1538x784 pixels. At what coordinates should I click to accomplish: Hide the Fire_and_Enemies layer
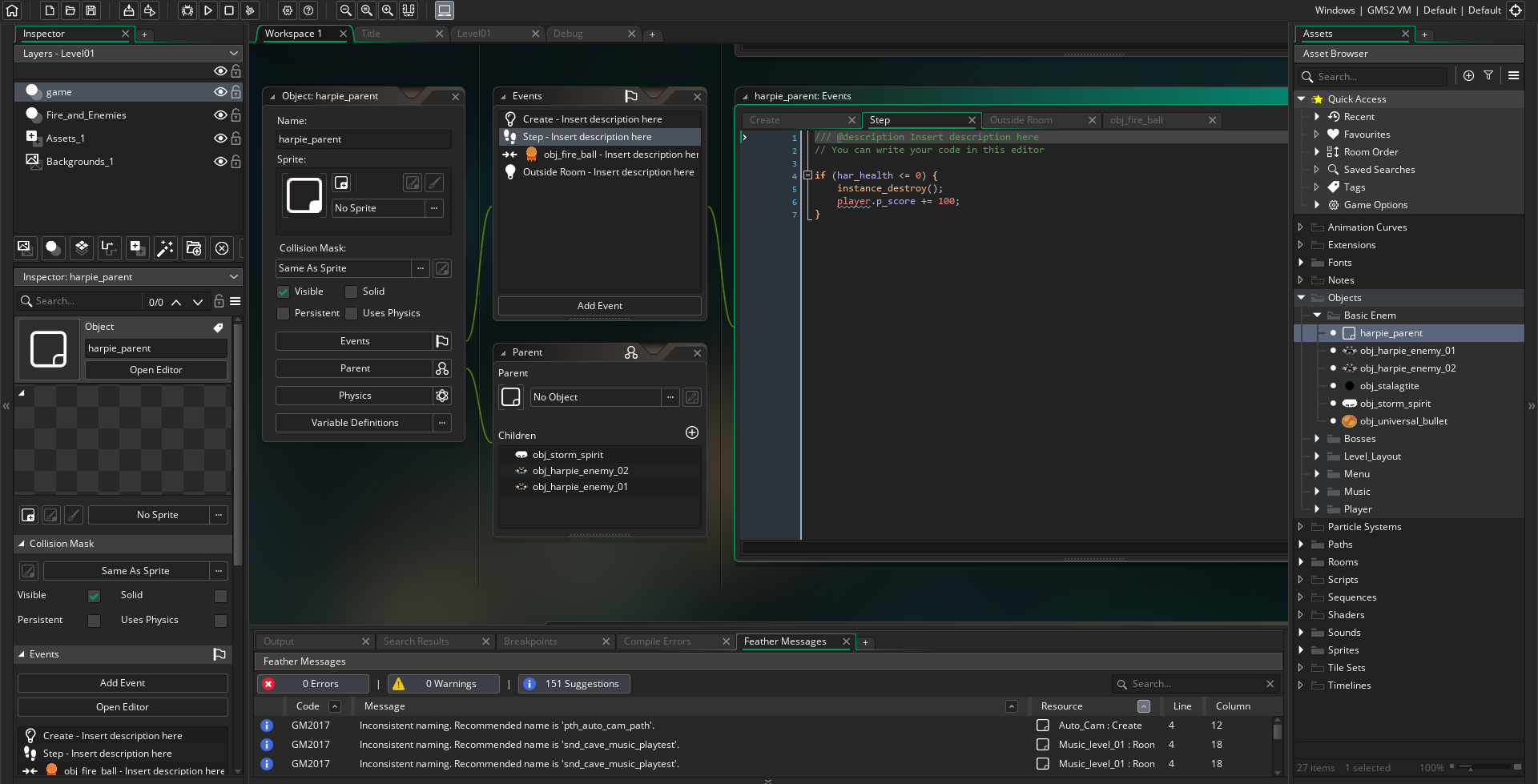(219, 115)
